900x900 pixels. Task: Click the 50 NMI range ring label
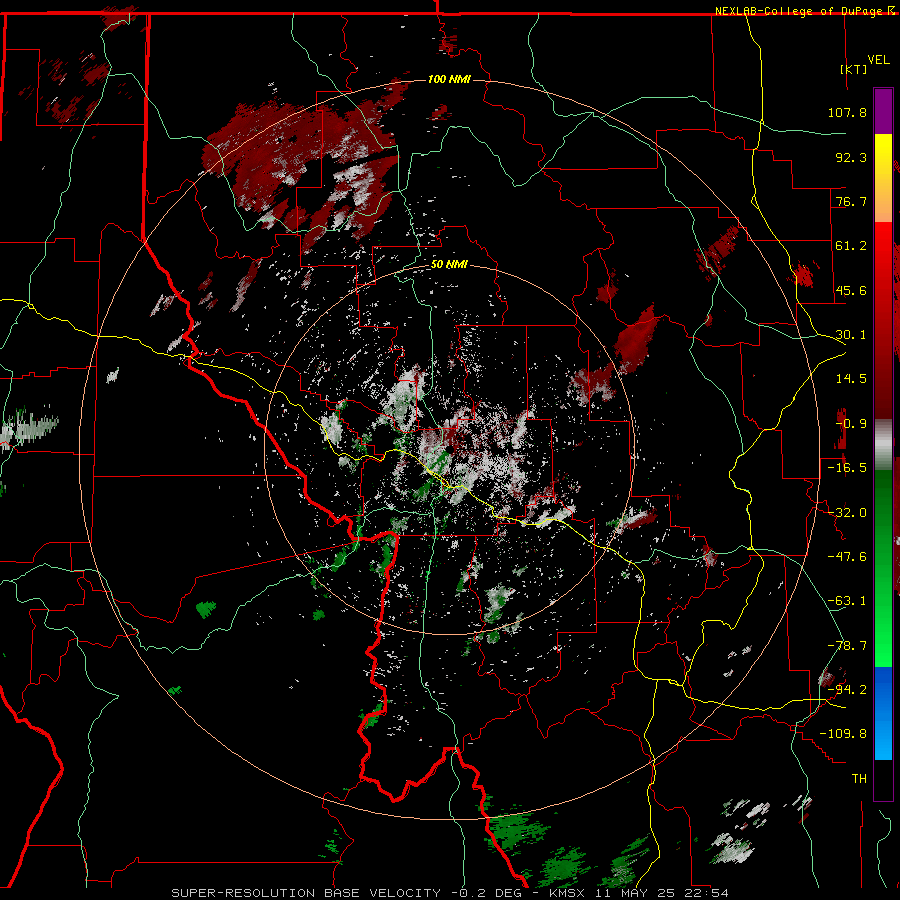449,265
